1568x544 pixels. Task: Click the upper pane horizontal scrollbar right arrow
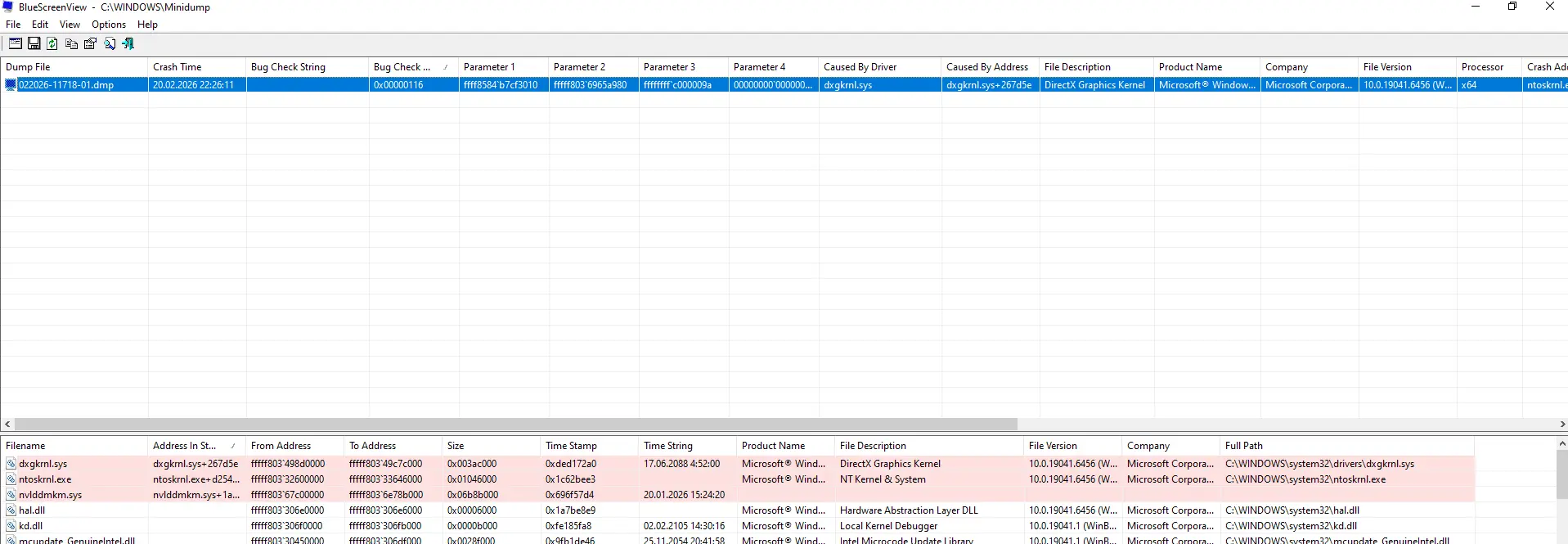[1562, 425]
